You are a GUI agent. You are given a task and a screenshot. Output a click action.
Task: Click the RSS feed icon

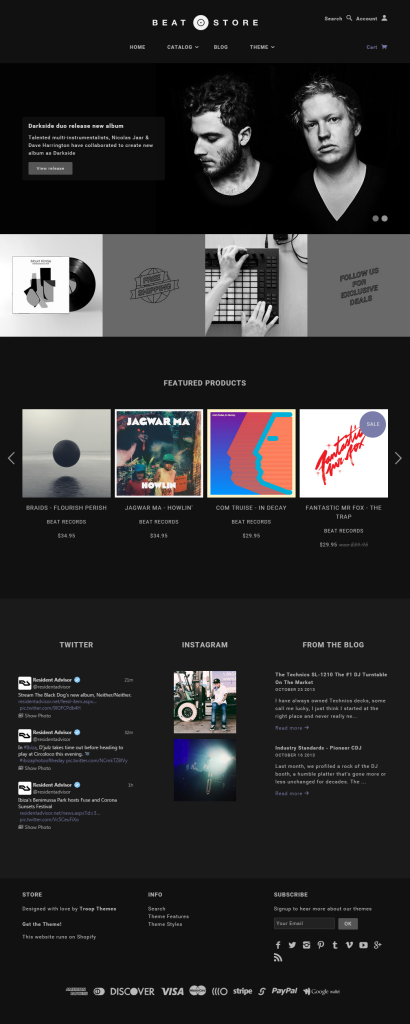click(x=278, y=957)
